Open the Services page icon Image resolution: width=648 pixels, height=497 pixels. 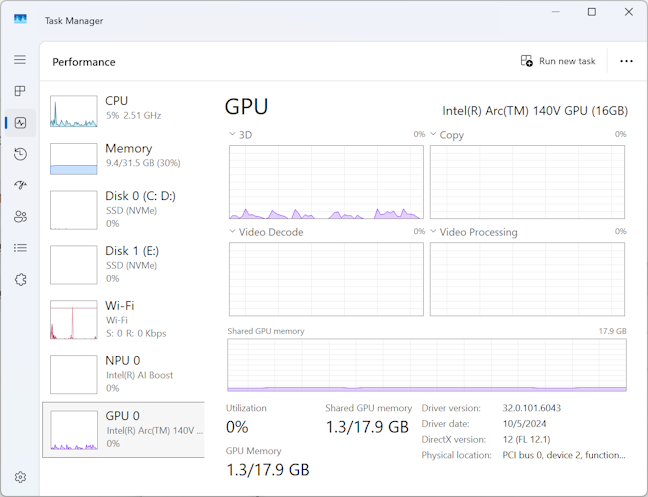tap(20, 280)
